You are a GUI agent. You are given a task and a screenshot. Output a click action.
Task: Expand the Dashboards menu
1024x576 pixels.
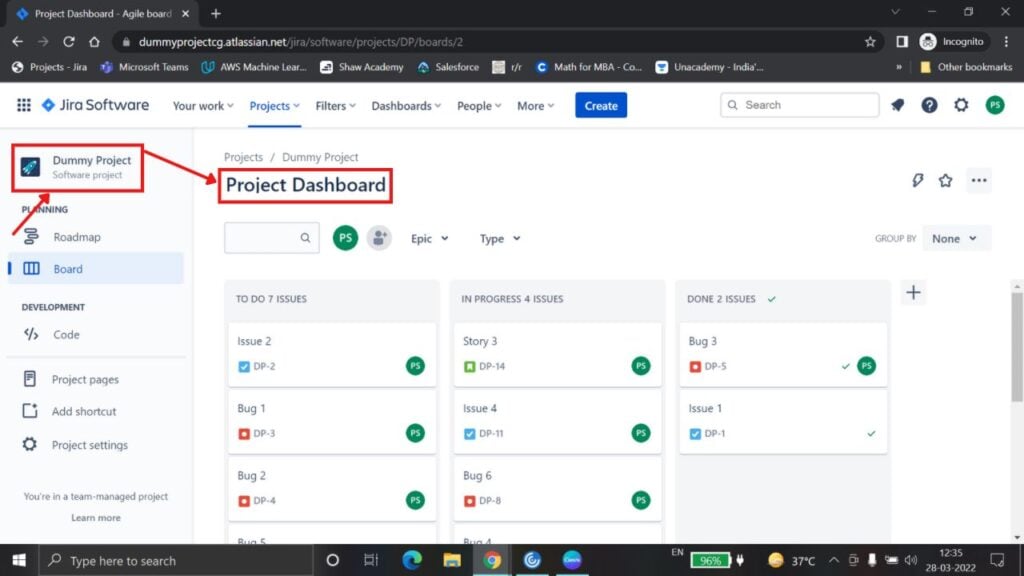point(406,106)
